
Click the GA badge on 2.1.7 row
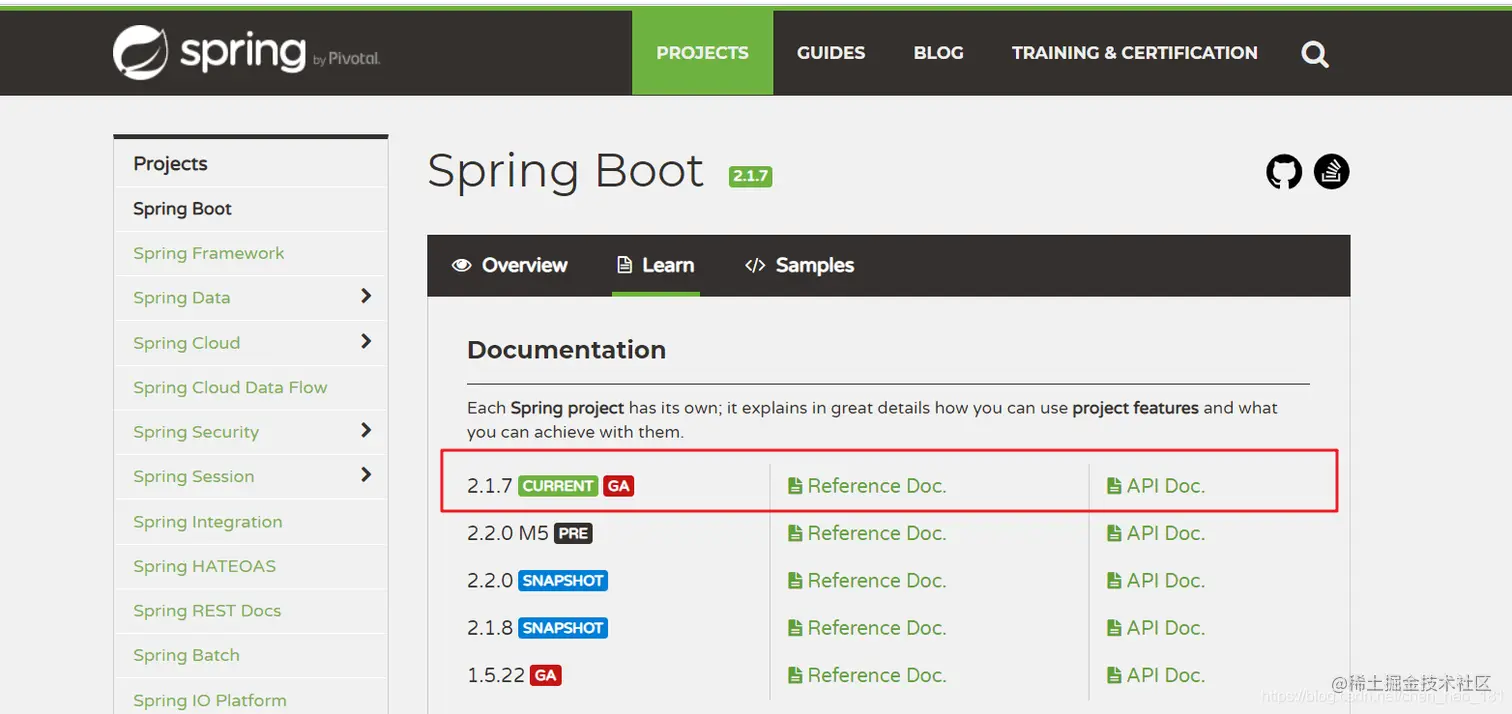[x=619, y=486]
